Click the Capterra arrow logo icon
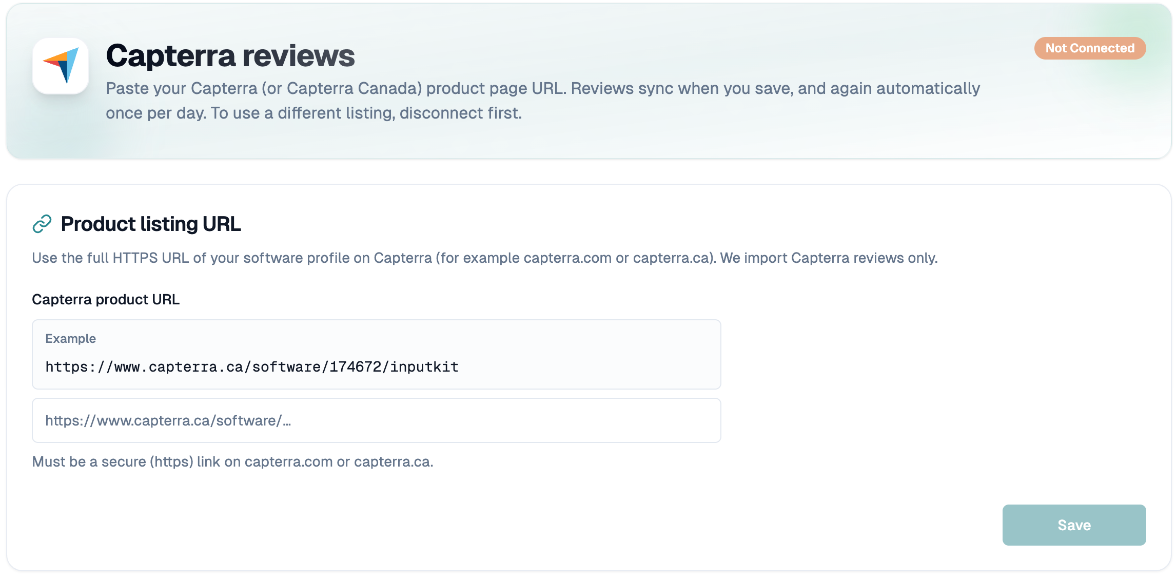This screenshot has height=580, width=1176. (x=61, y=66)
